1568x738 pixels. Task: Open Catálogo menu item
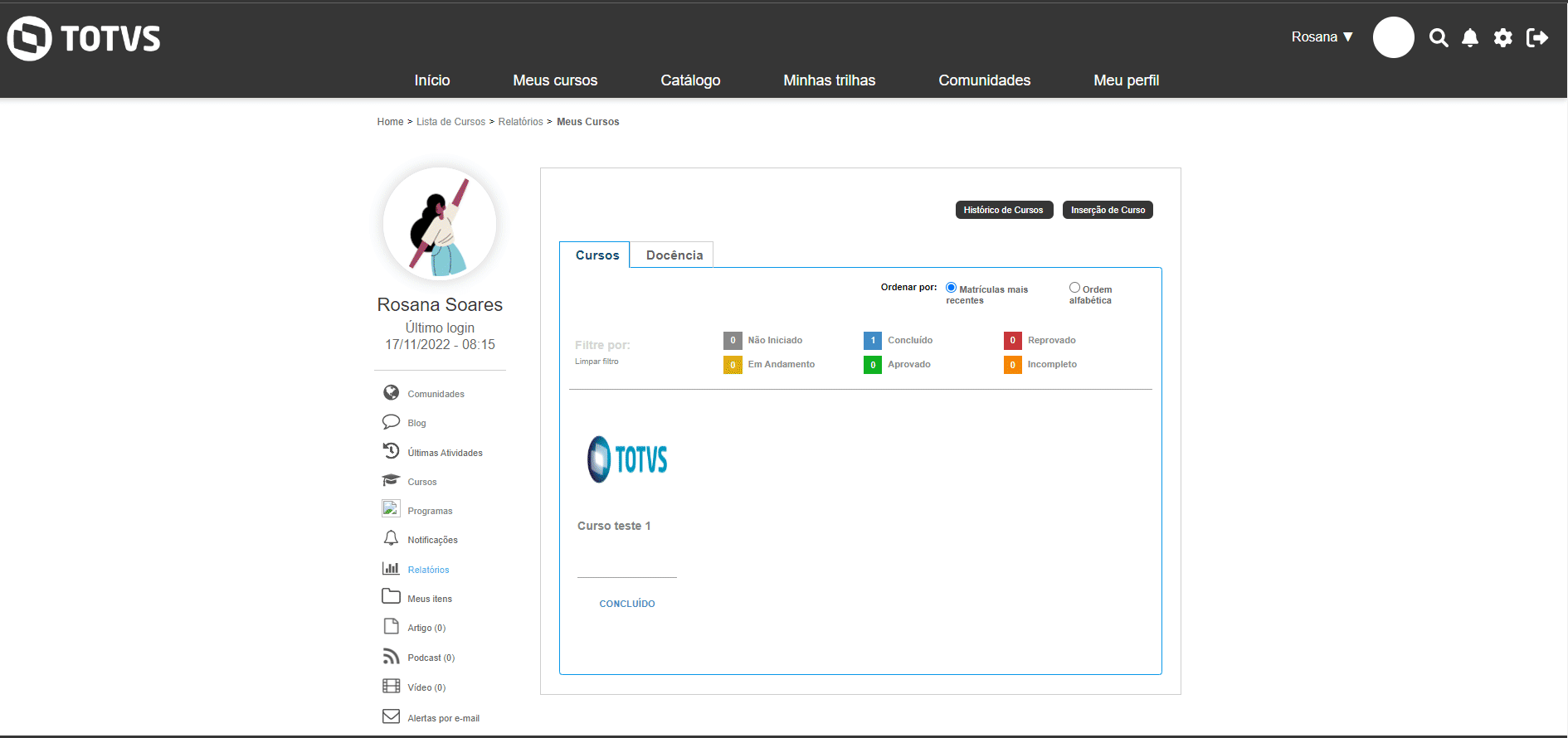[690, 80]
